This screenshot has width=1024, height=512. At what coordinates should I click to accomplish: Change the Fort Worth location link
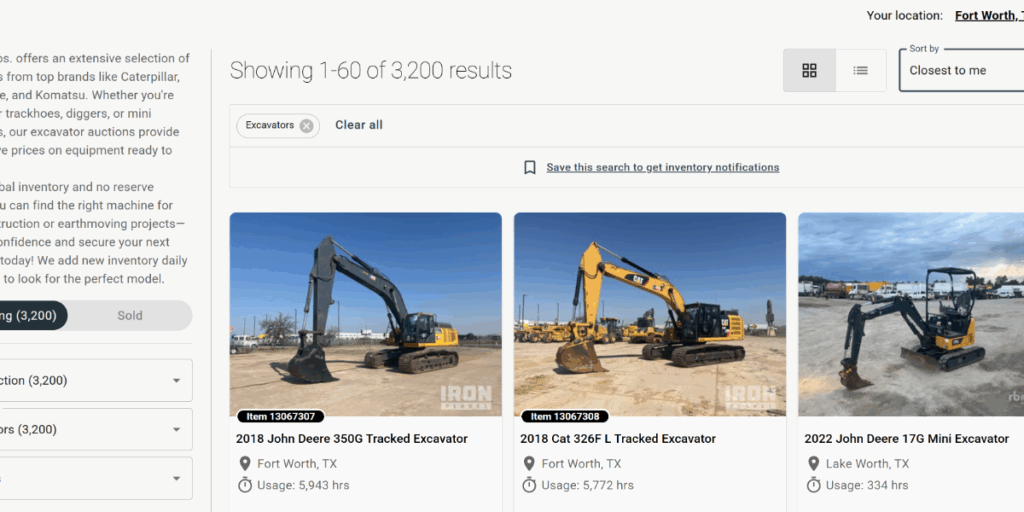tap(989, 15)
